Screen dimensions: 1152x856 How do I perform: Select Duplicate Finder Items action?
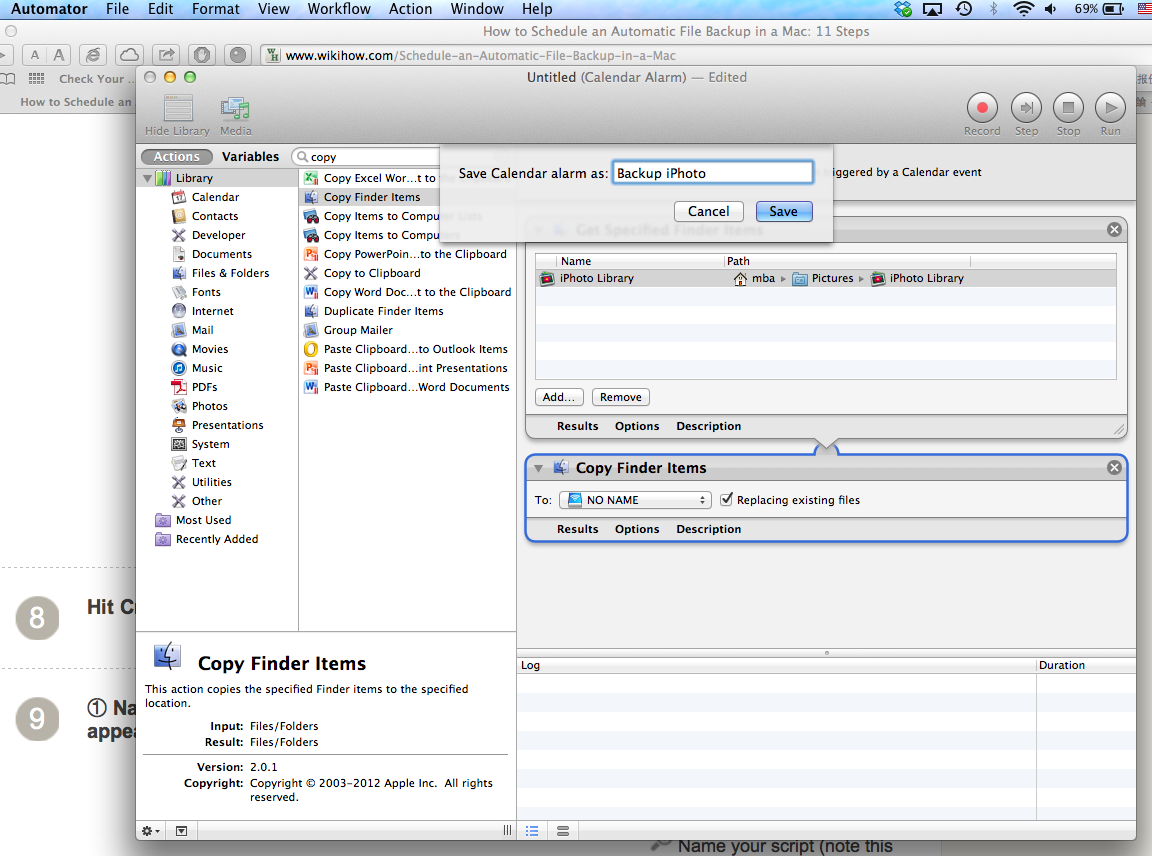point(383,311)
